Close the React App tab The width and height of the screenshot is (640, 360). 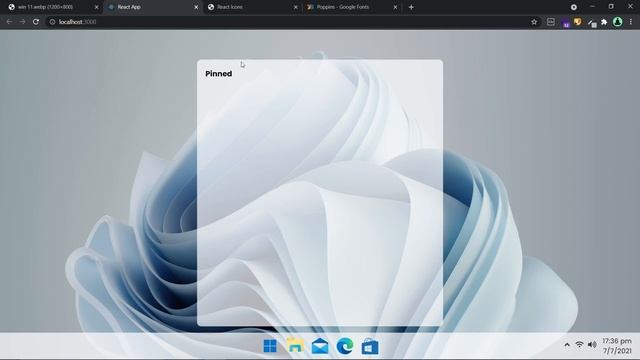(x=196, y=7)
